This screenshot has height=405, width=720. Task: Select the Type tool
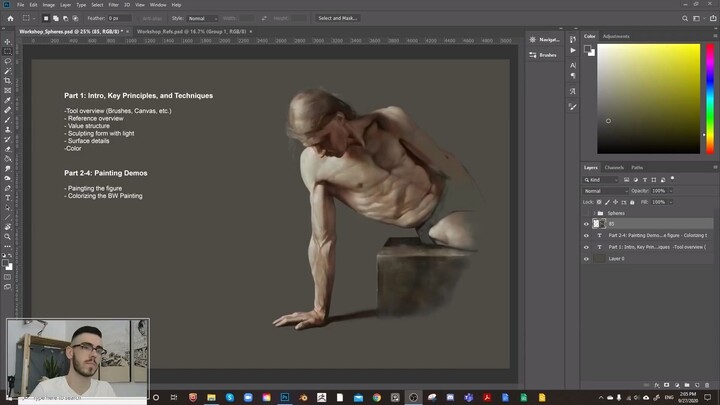click(x=7, y=198)
